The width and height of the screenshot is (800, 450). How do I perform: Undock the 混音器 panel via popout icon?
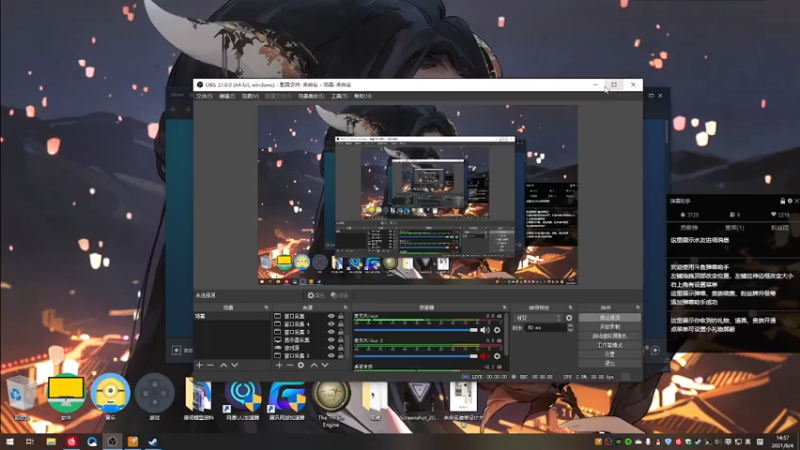(505, 308)
